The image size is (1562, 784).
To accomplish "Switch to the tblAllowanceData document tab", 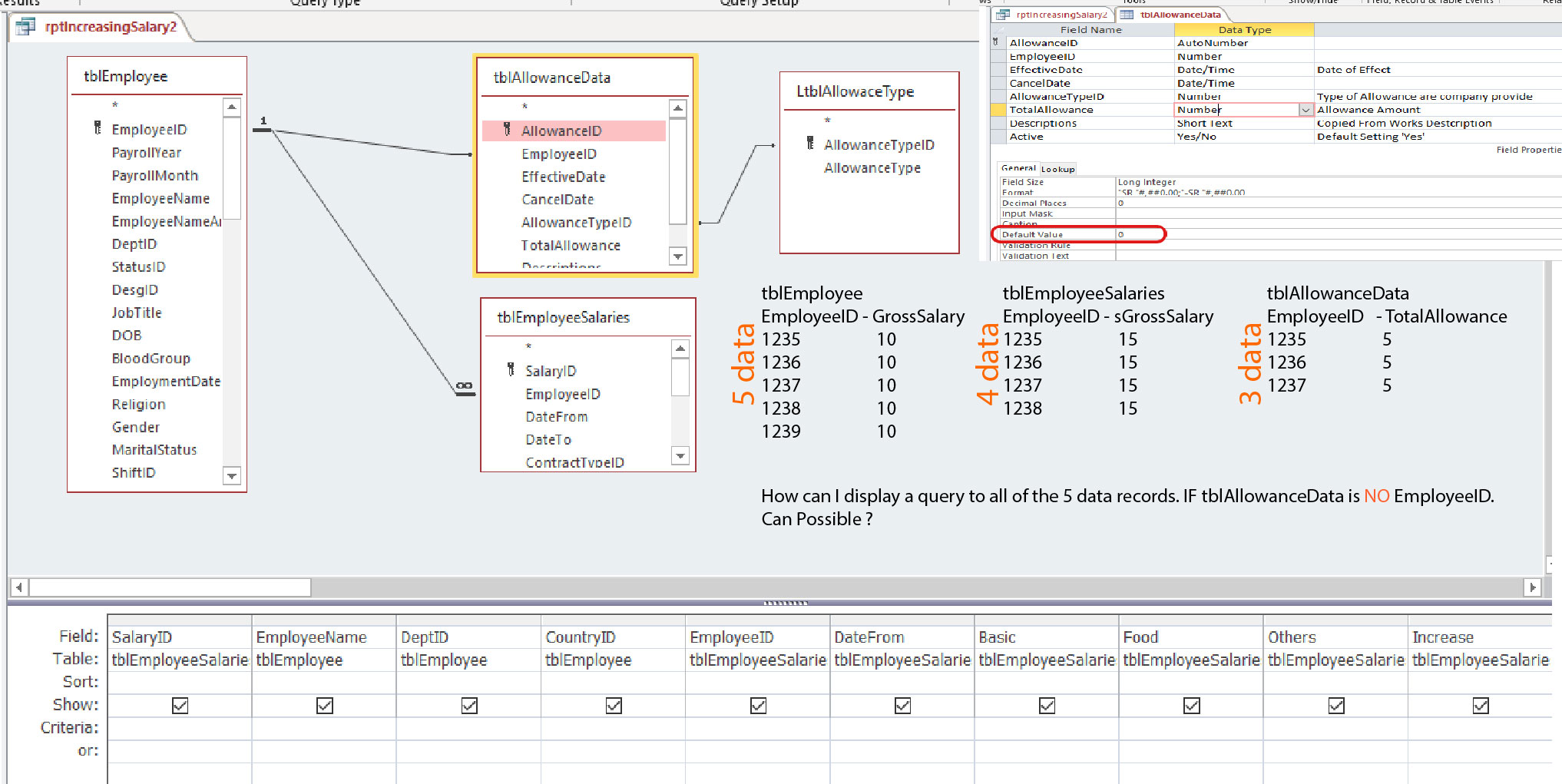I will [1180, 15].
